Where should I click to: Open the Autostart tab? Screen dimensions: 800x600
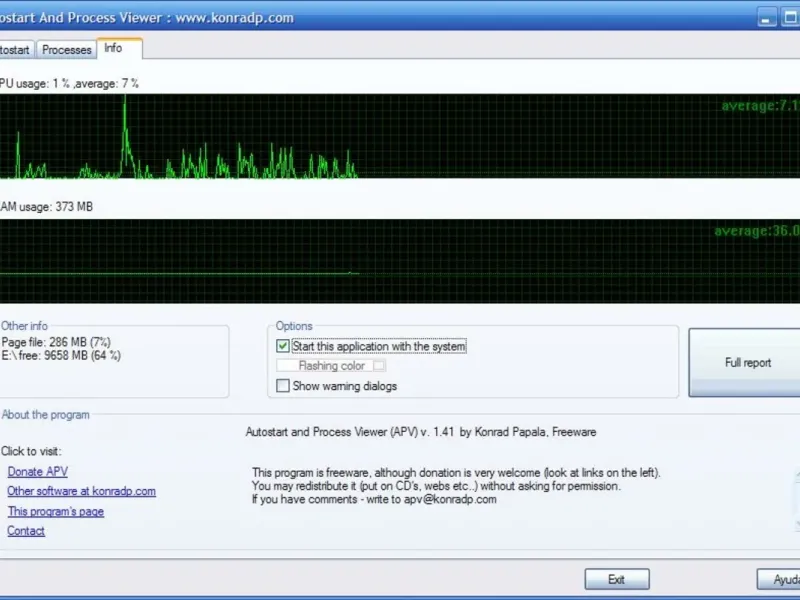click(x=16, y=49)
